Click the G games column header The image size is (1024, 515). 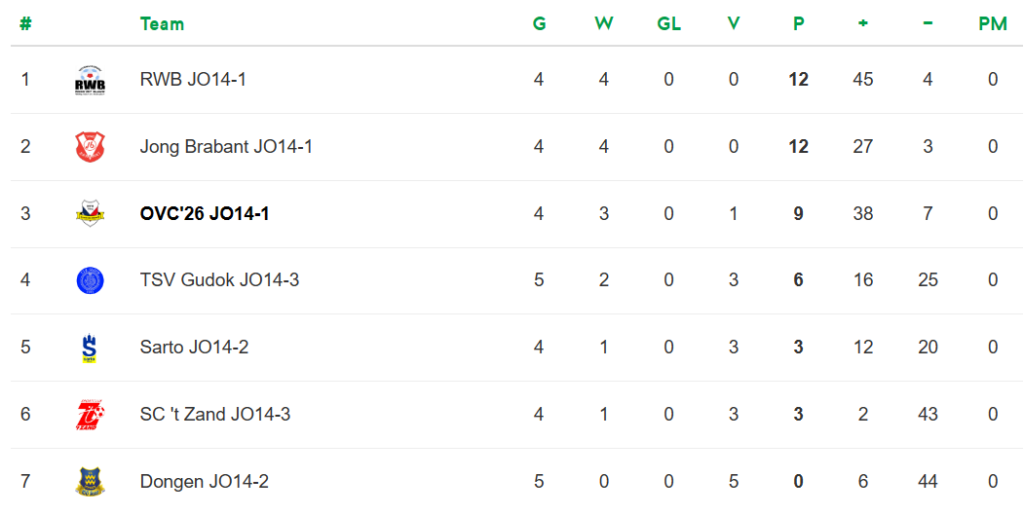539,24
